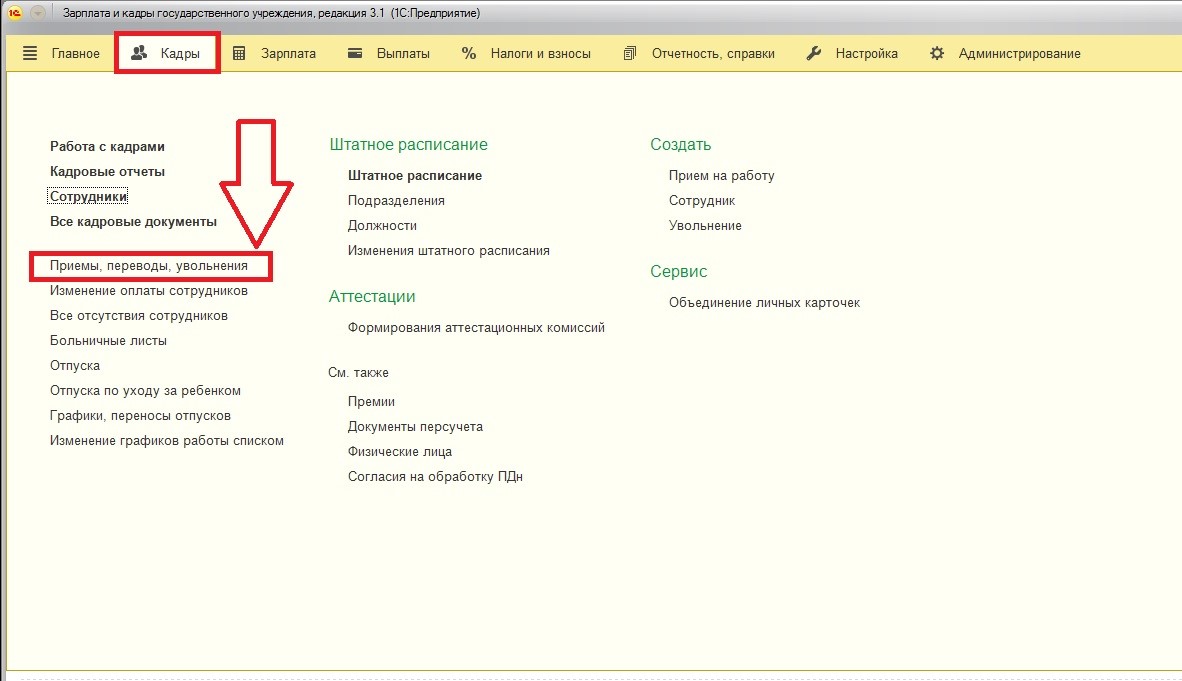Open Отпуска по уходу за ребенком link
1182x681 pixels.
click(145, 391)
